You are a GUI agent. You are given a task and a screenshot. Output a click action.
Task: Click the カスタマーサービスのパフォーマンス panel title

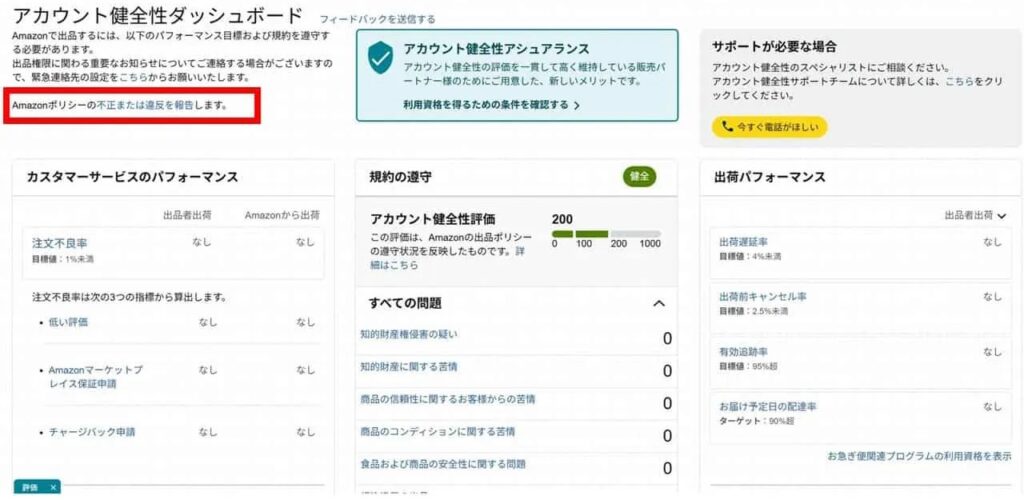(132, 177)
